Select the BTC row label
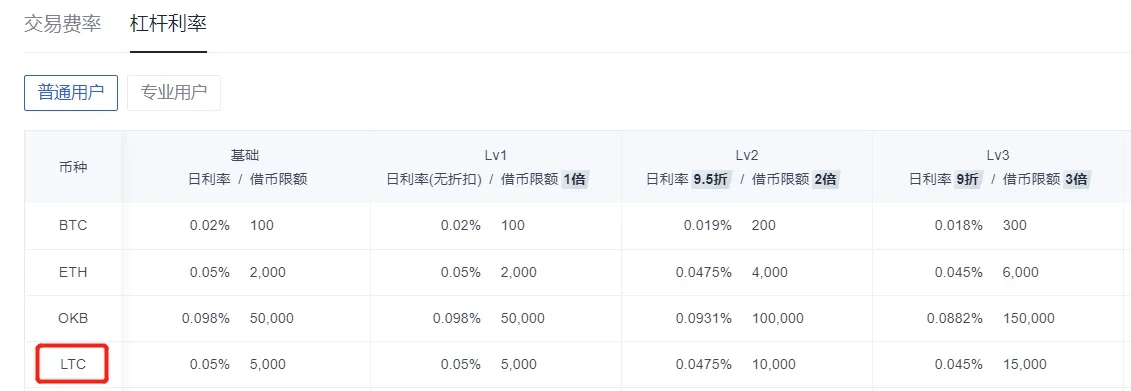This screenshot has height=391, width=1131. [x=73, y=226]
